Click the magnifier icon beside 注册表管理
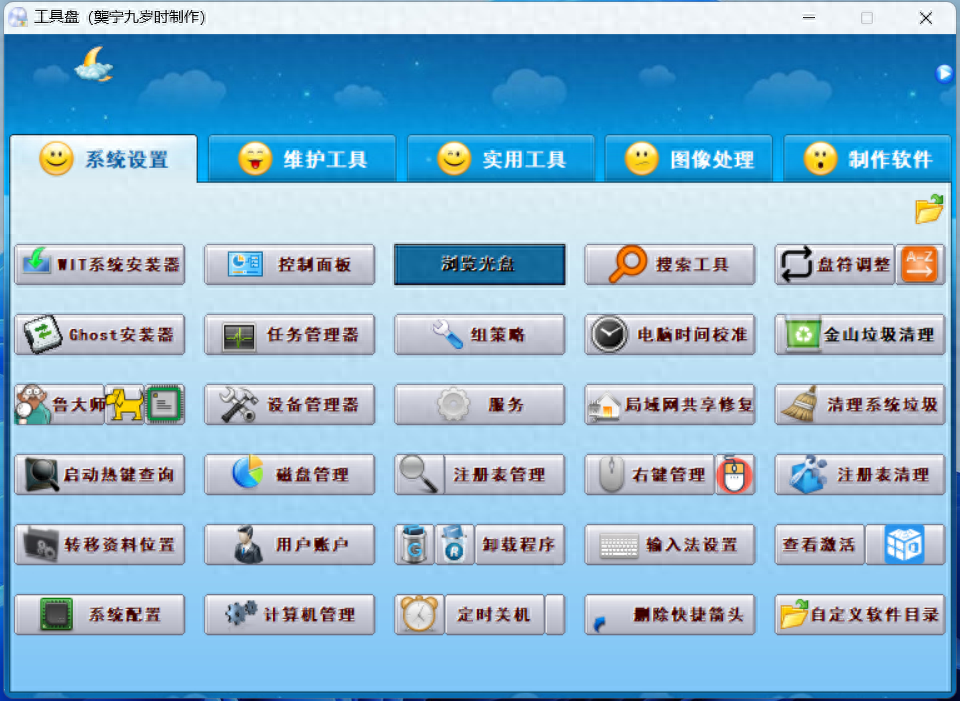This screenshot has height=701, width=960. (419, 475)
